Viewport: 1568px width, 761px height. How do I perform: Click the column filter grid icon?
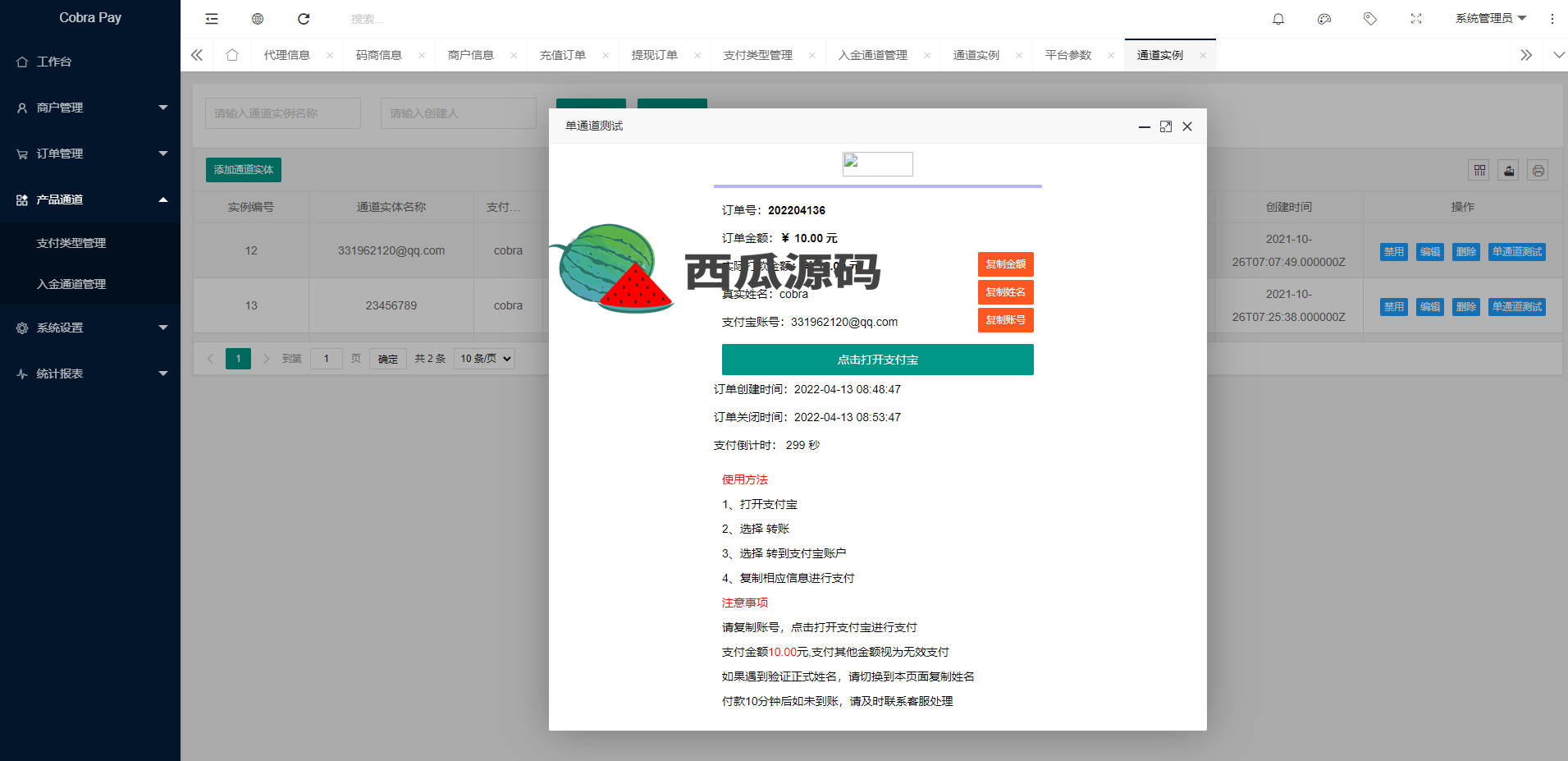coord(1479,170)
